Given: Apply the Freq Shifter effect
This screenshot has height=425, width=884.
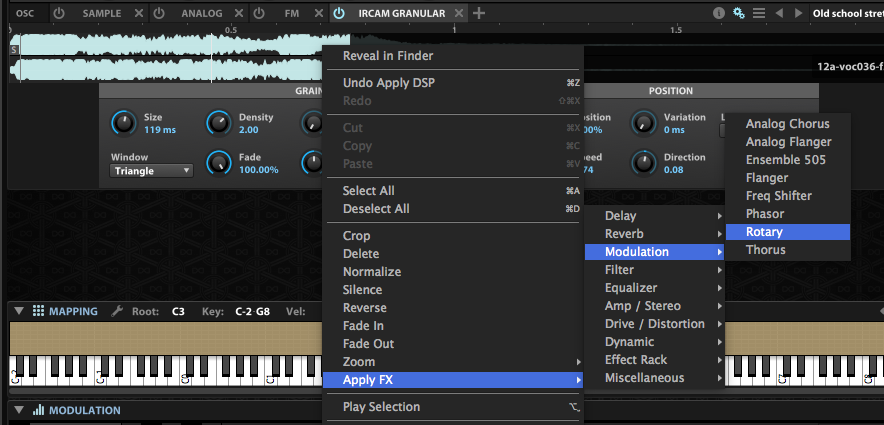Looking at the screenshot, I should click(788, 196).
